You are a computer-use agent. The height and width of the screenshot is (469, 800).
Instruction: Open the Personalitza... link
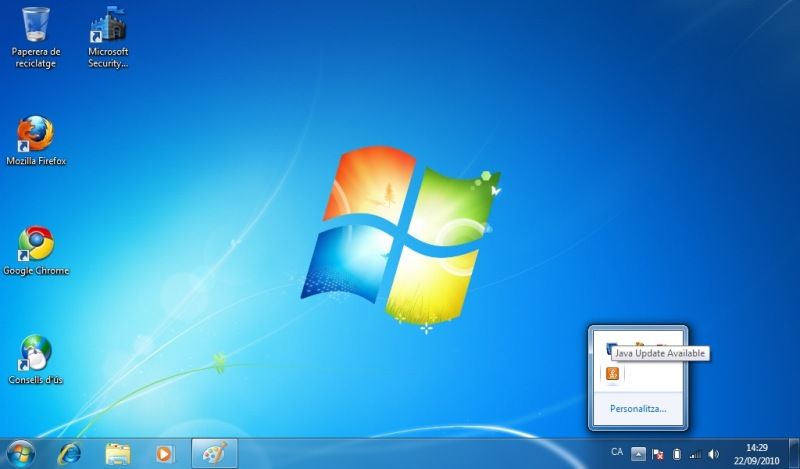point(638,409)
